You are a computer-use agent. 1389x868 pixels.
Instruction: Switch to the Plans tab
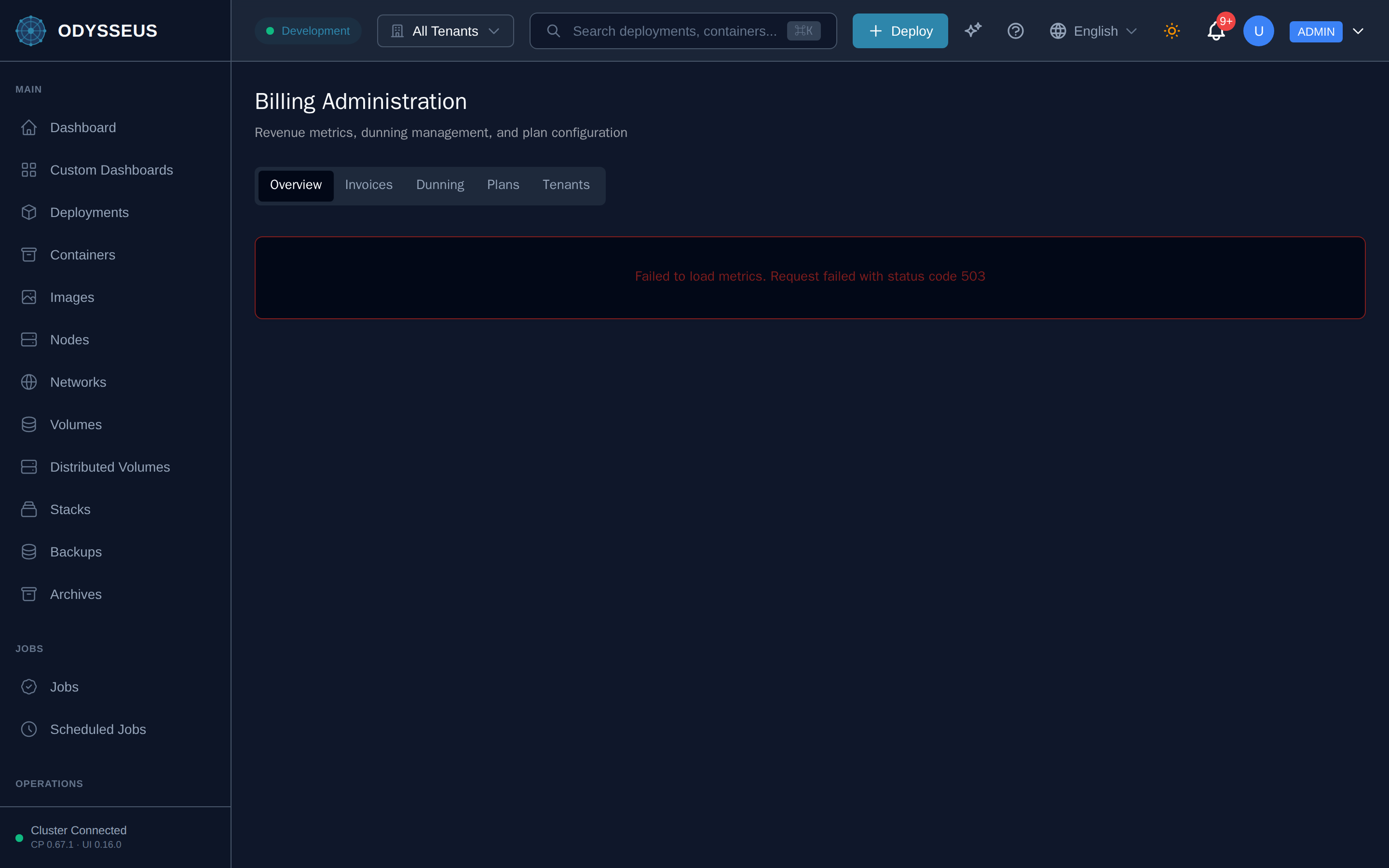[504, 185]
